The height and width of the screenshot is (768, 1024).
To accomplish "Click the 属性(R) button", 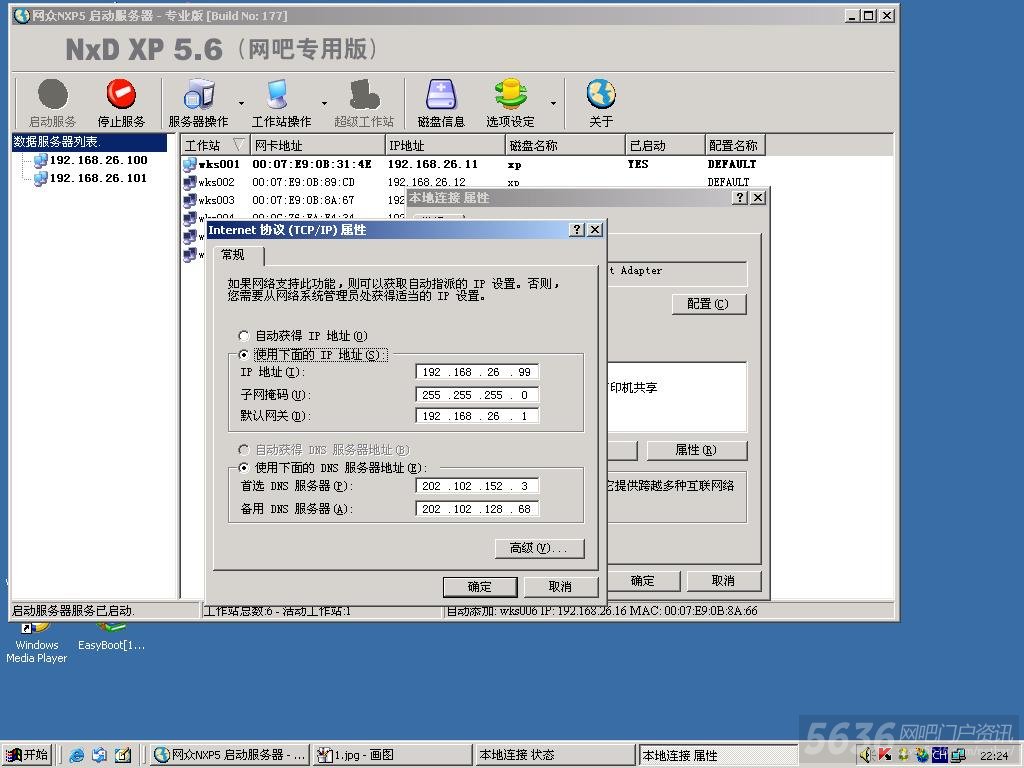I will click(x=696, y=450).
